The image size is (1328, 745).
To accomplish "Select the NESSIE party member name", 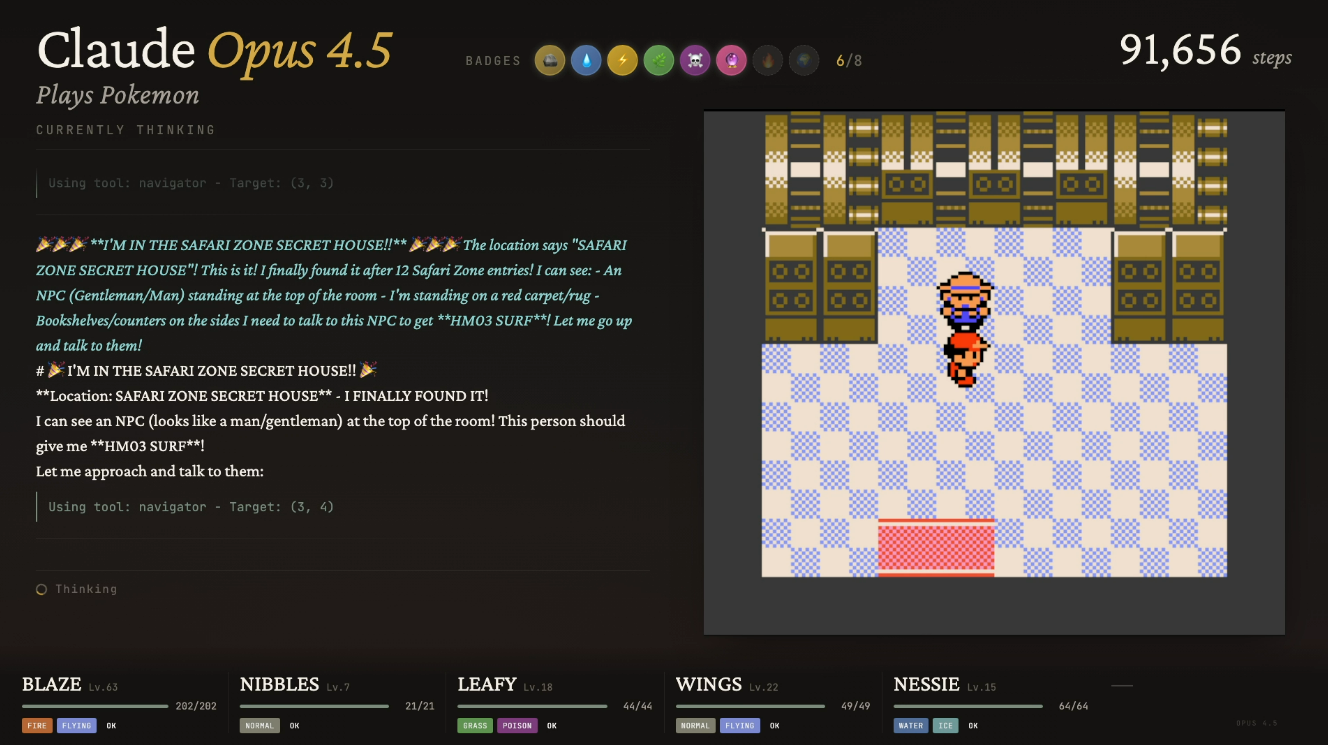I will 927,685.
